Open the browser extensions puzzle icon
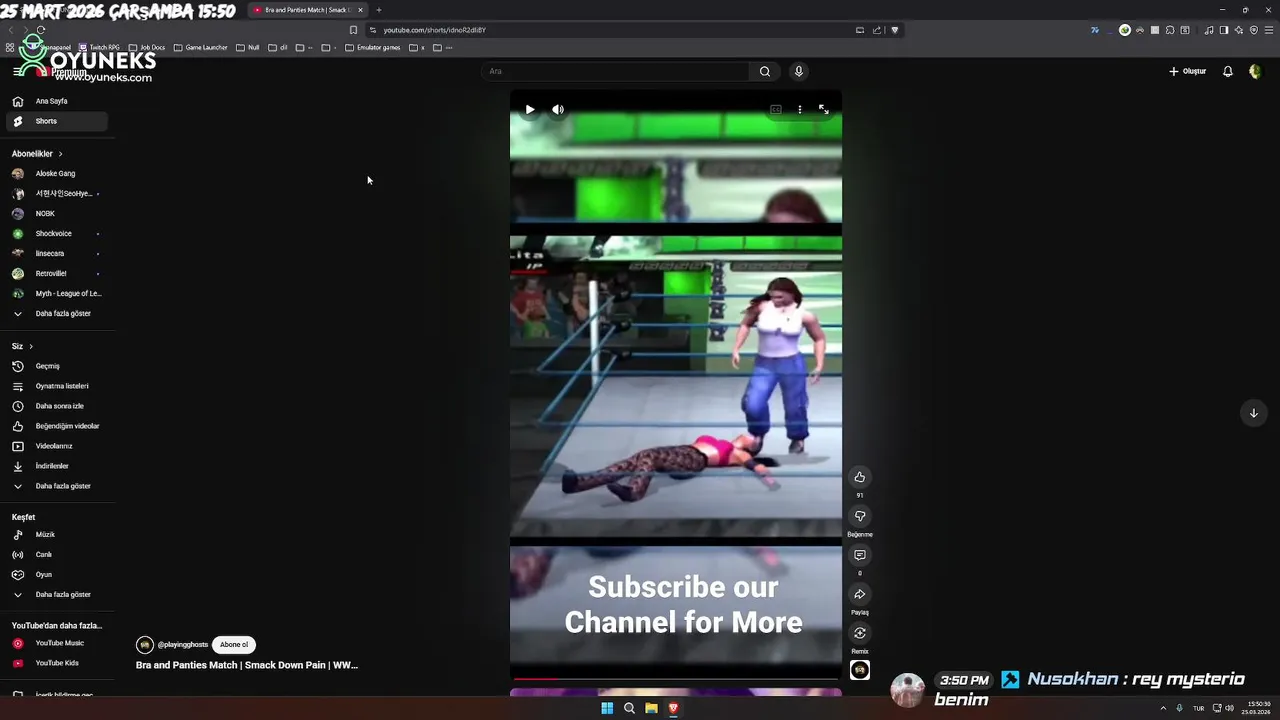 point(1170,30)
